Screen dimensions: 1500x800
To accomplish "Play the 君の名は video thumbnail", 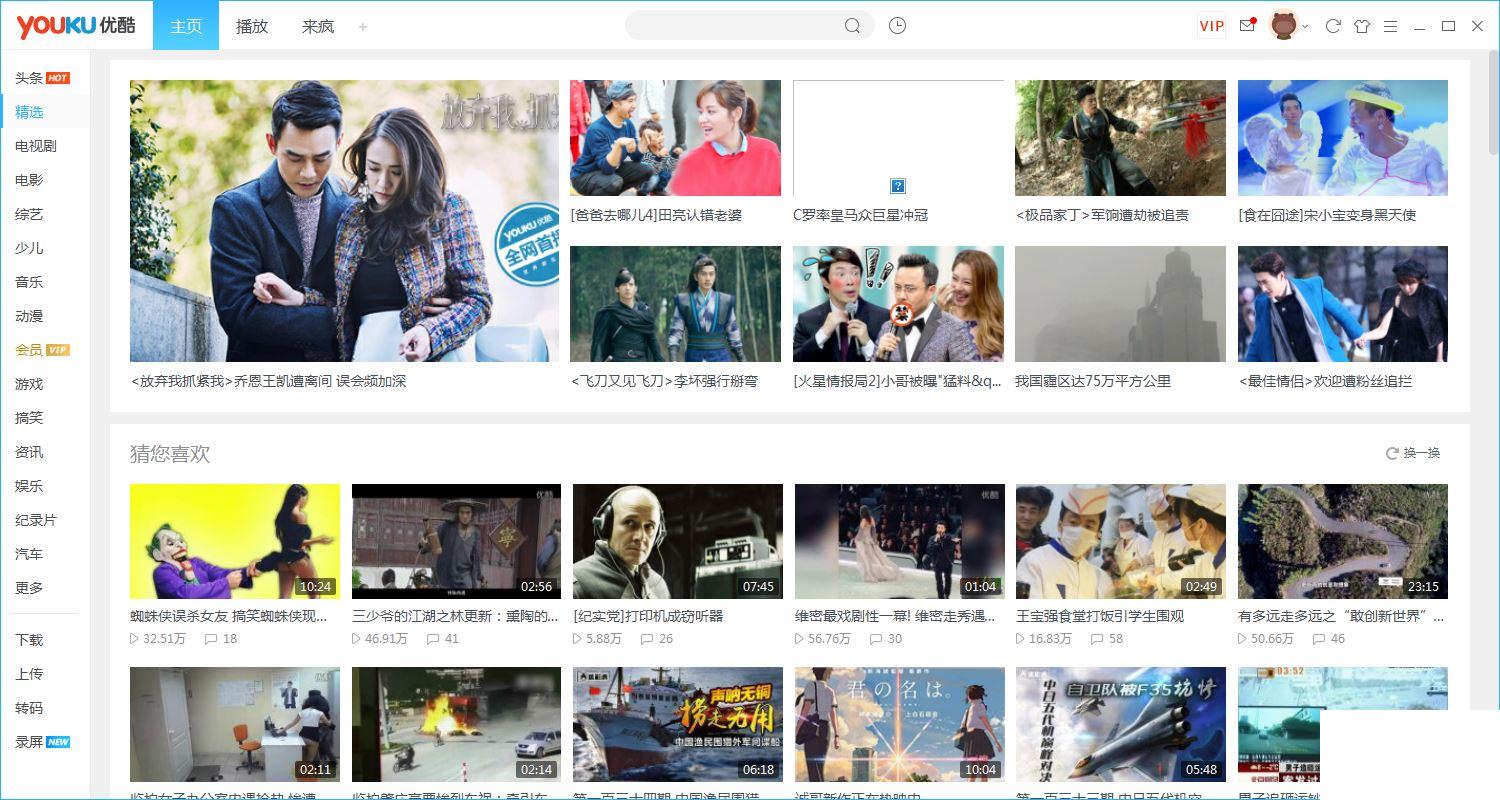I will [x=899, y=725].
